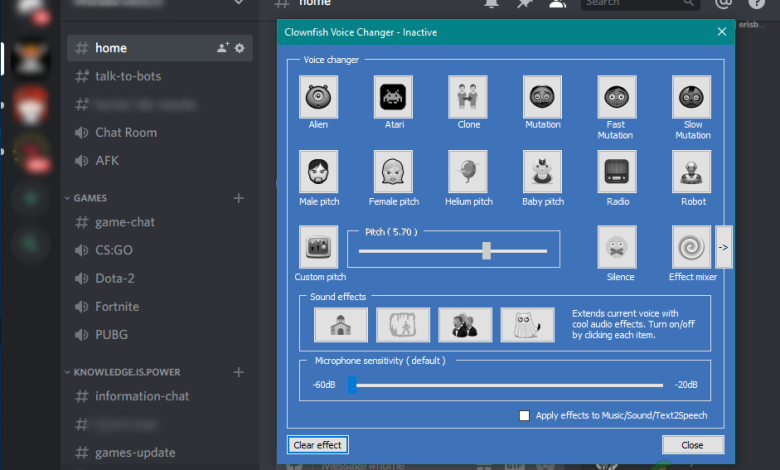This screenshot has height=470, width=780.
Task: Open the server name dropdown menu
Action: point(239,2)
